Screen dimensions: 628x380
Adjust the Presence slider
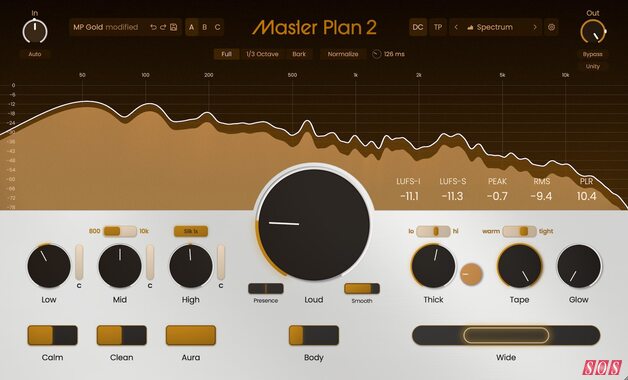point(266,288)
